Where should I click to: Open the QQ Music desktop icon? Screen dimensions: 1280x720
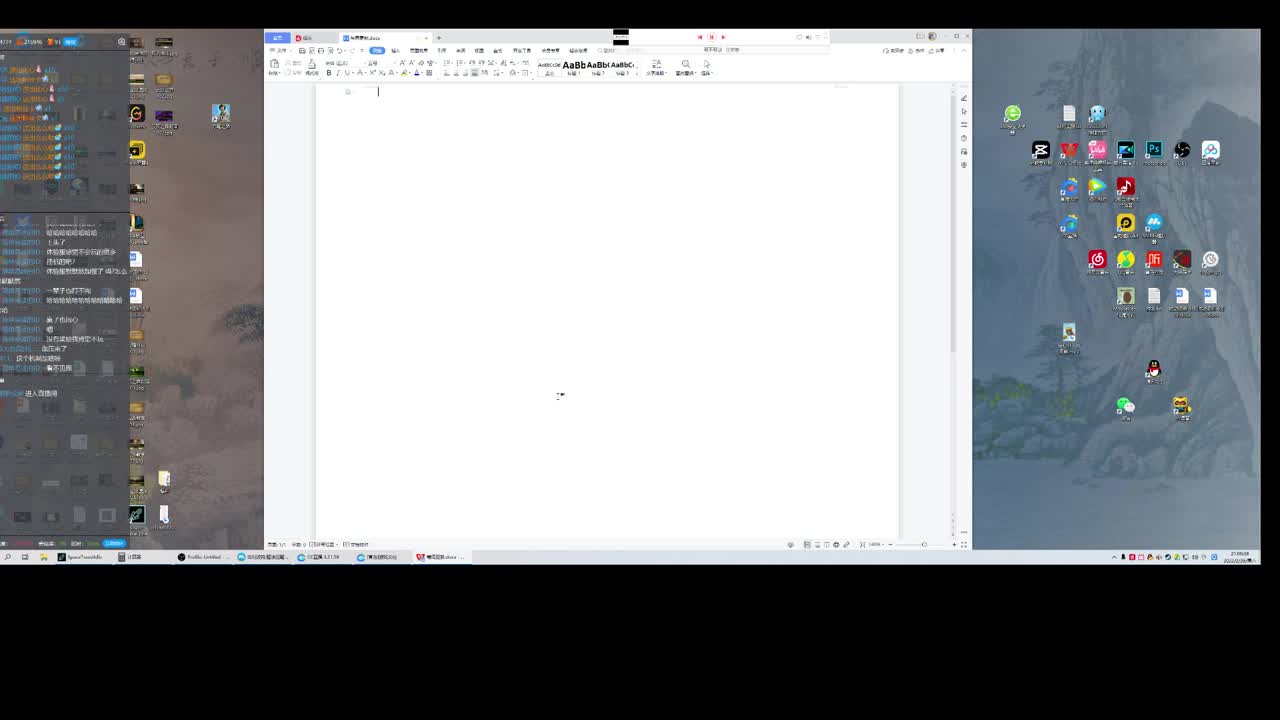pos(1126,259)
